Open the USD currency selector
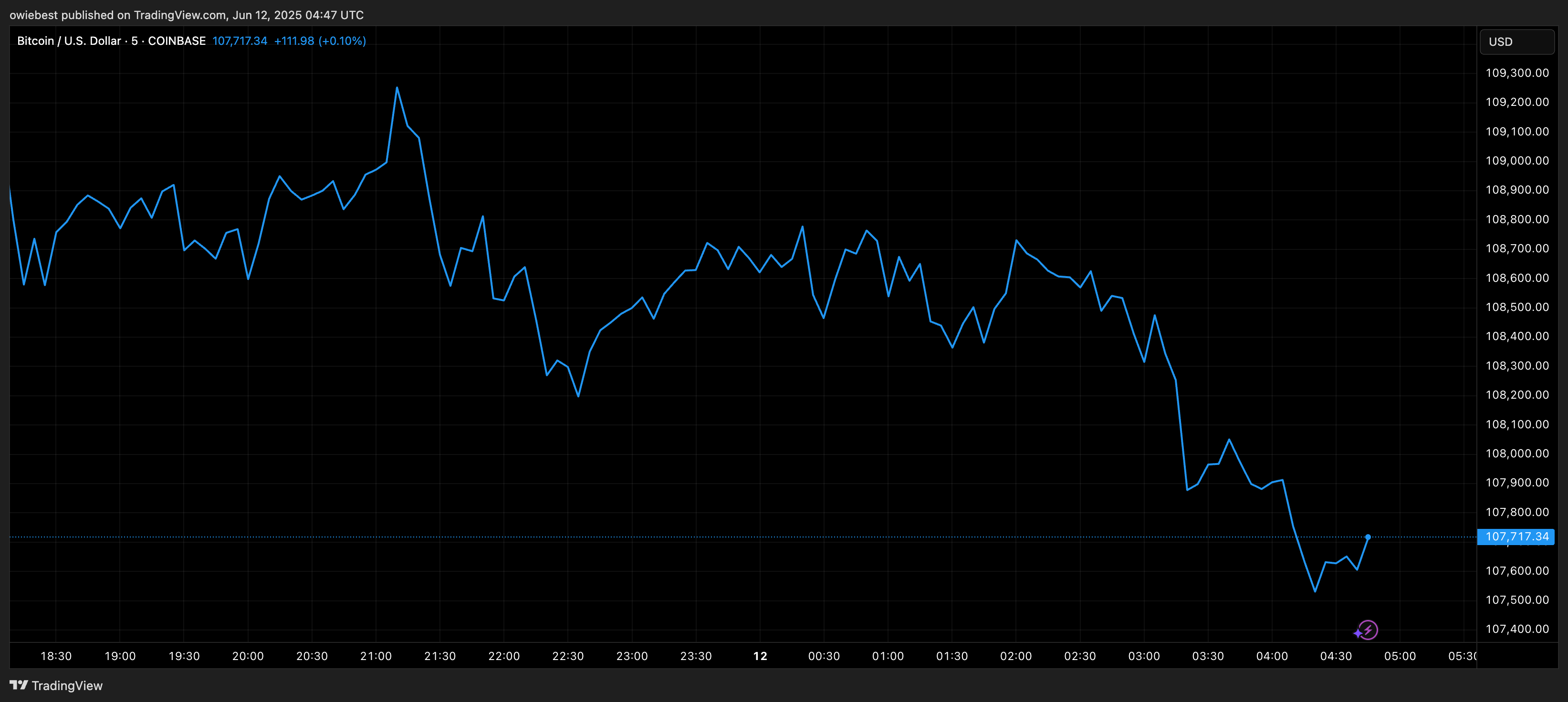 tap(1516, 41)
